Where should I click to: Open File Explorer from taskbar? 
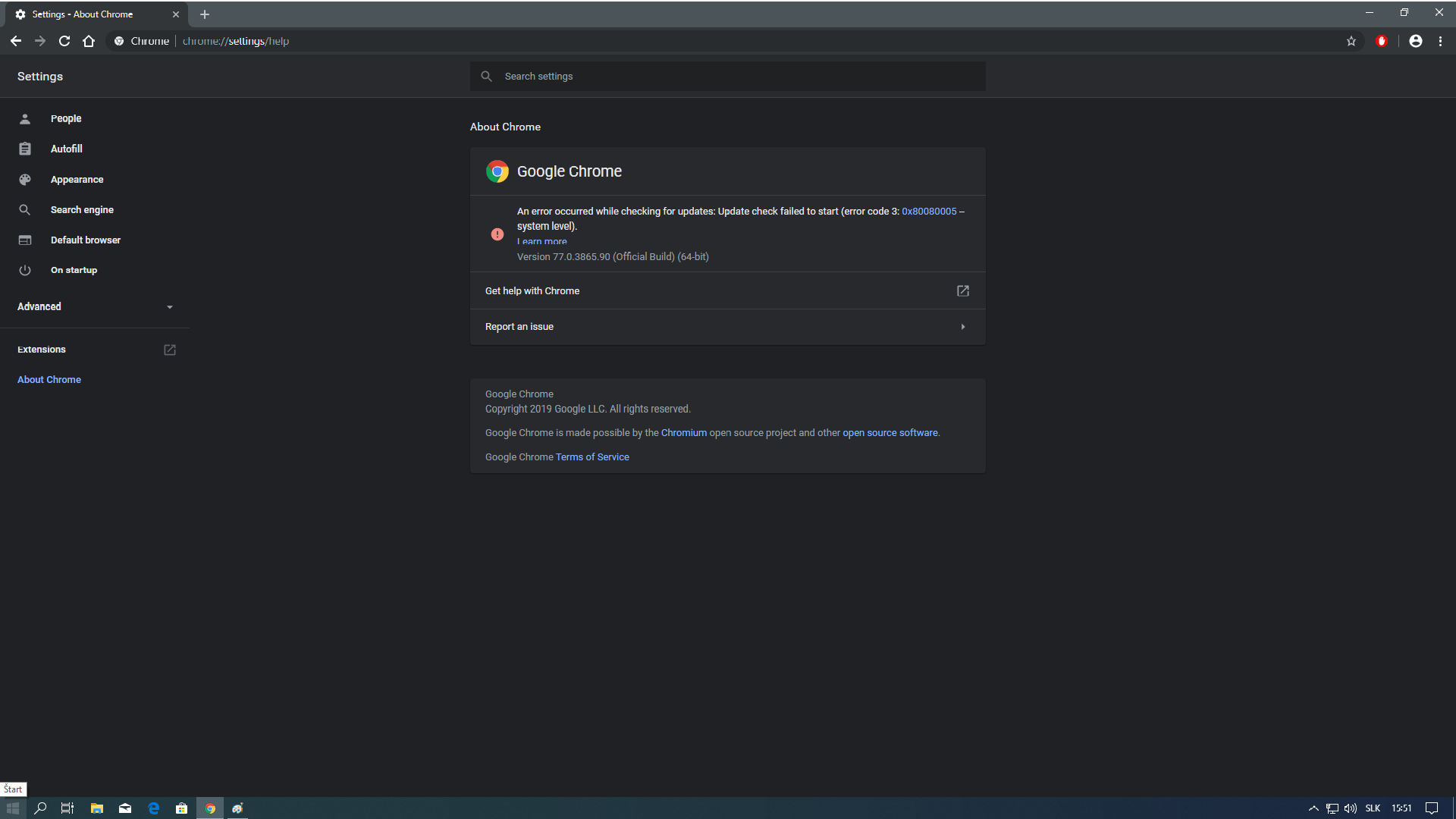tap(96, 808)
